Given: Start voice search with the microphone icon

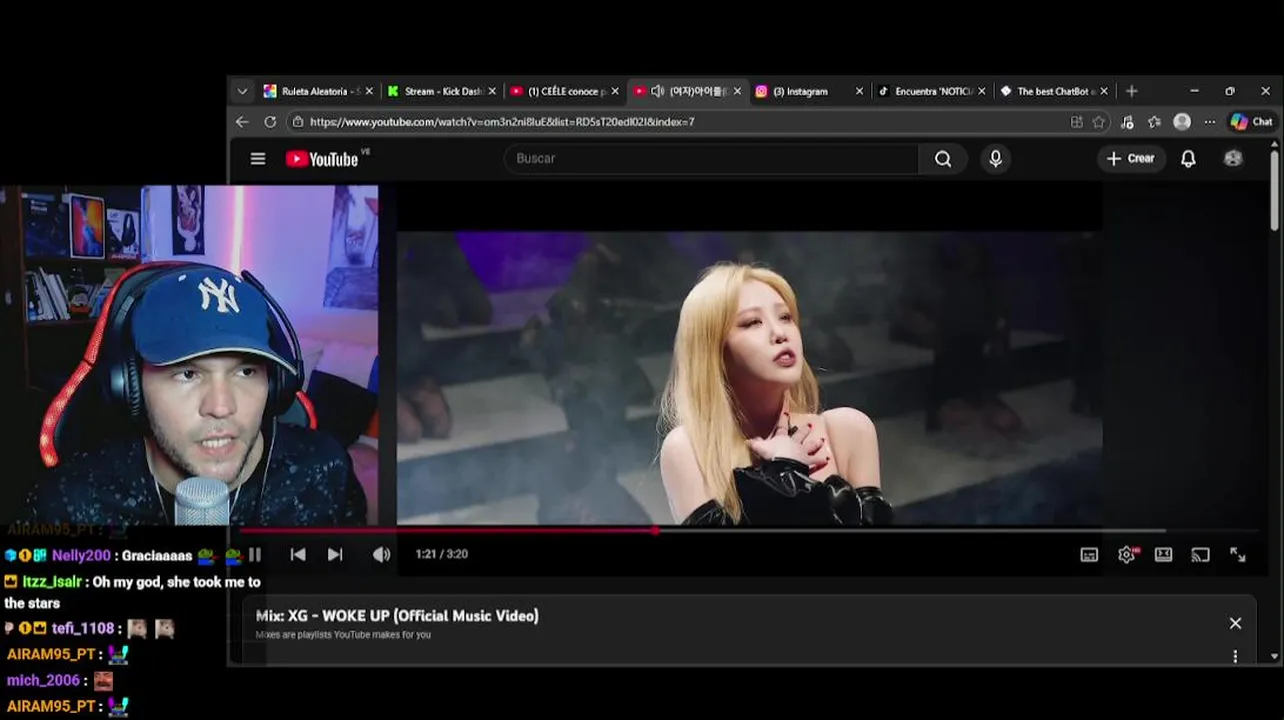Looking at the screenshot, I should pos(995,159).
